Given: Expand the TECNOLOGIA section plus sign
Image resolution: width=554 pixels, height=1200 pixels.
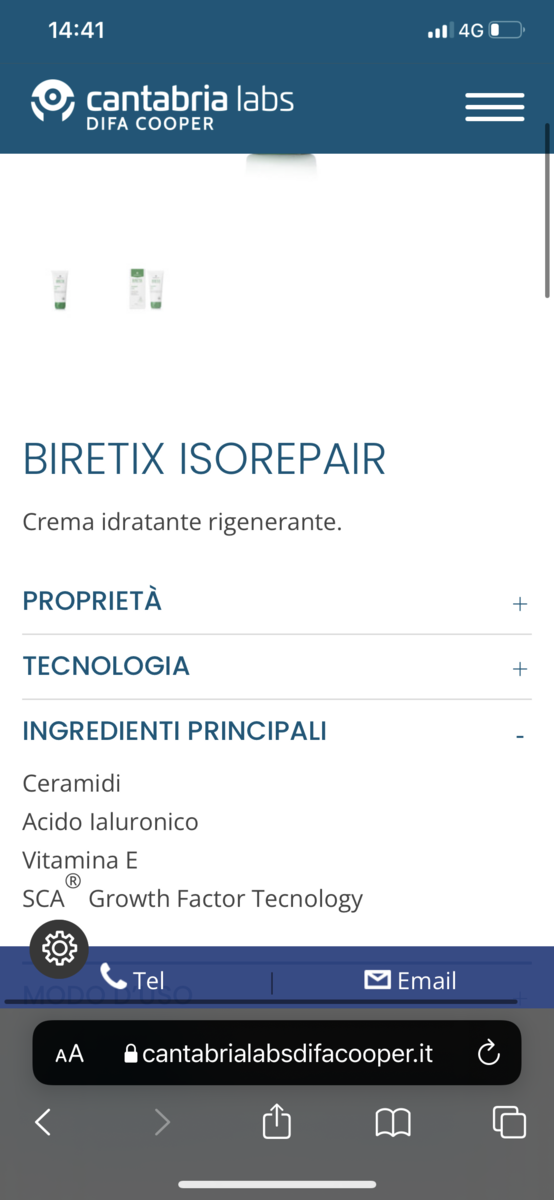Looking at the screenshot, I should [x=519, y=669].
